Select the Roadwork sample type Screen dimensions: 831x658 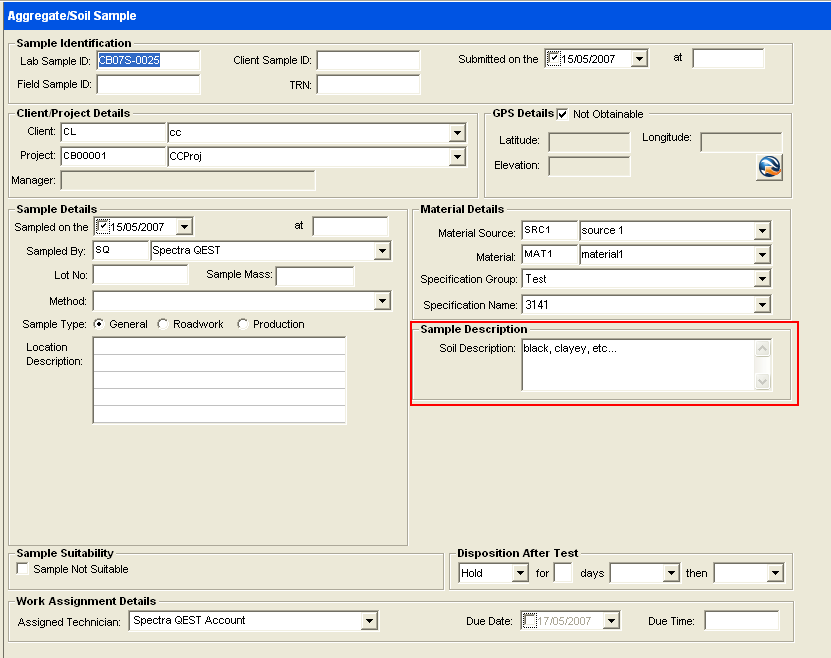[x=163, y=324]
